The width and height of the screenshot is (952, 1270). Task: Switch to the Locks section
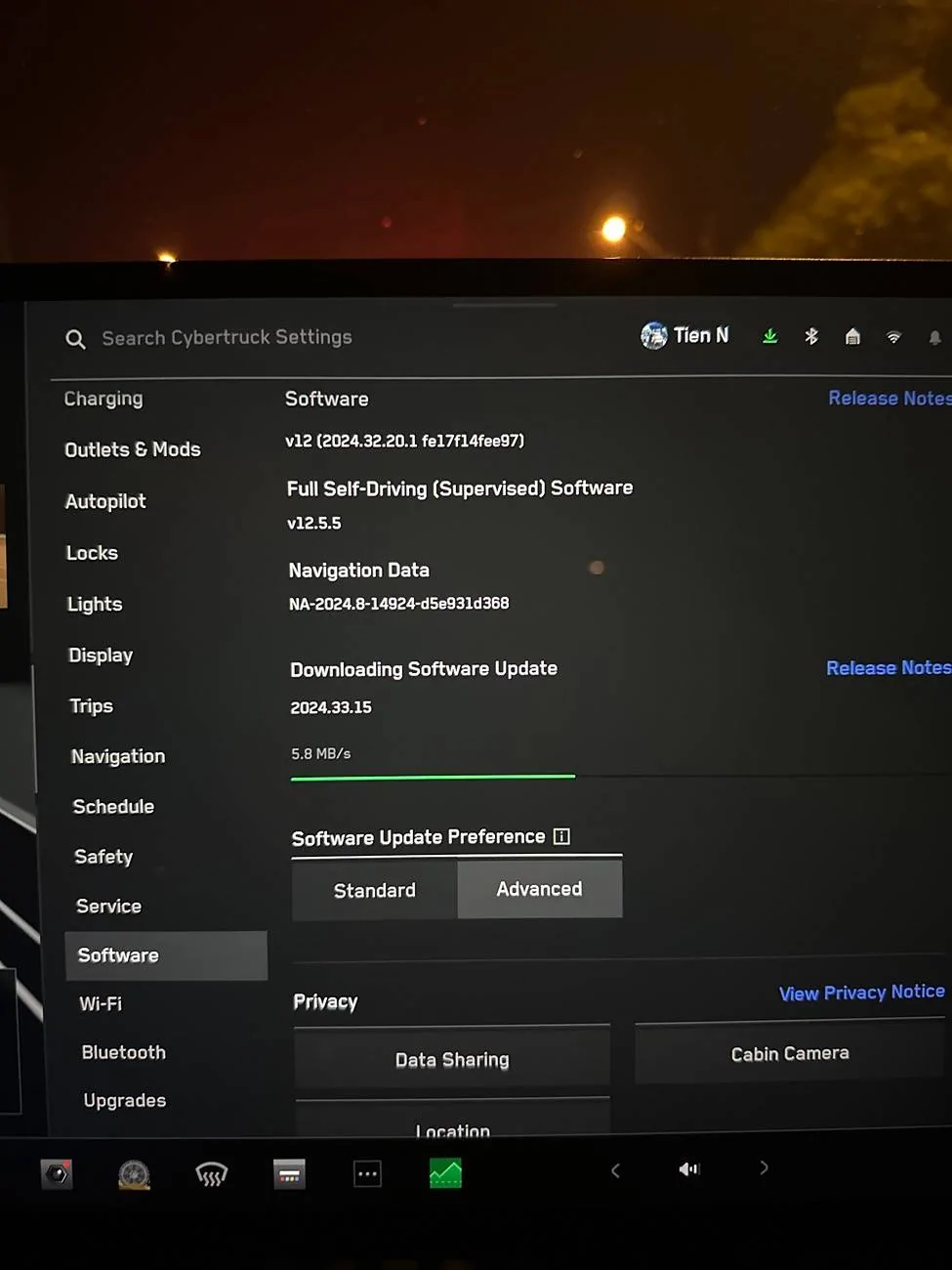(92, 553)
